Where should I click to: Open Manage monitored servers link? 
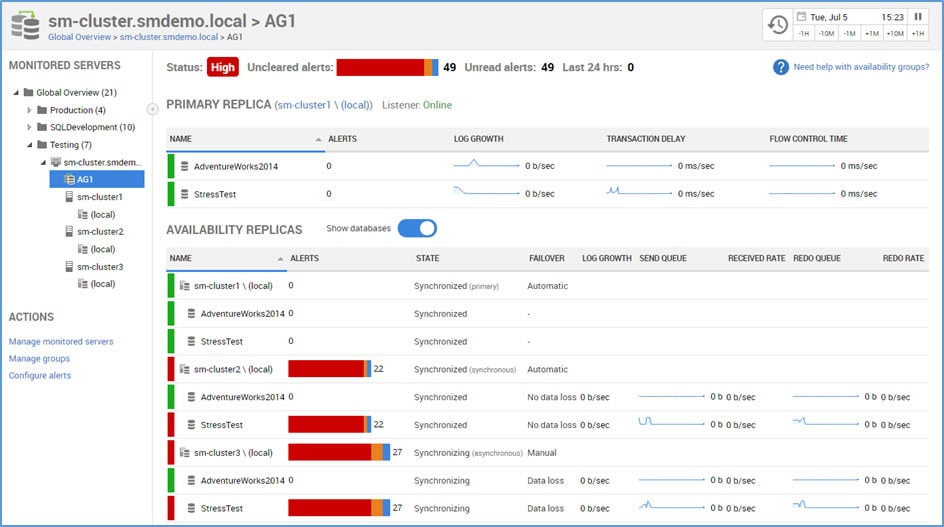pyautogui.click(x=61, y=341)
